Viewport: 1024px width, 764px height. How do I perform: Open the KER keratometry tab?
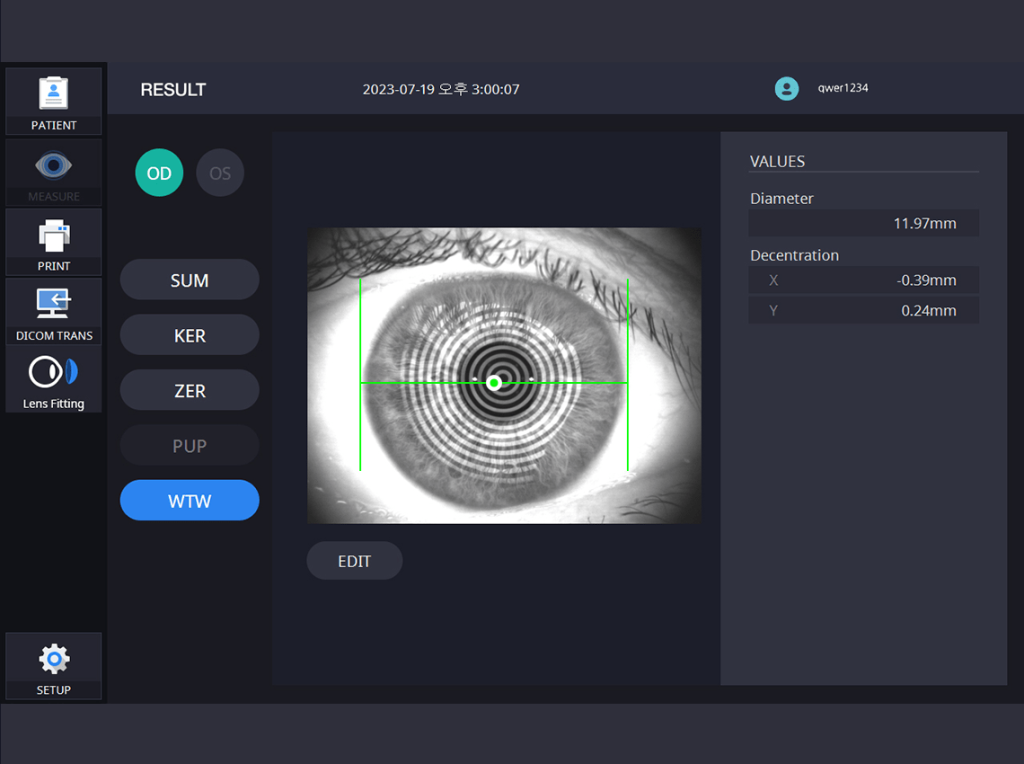189,336
